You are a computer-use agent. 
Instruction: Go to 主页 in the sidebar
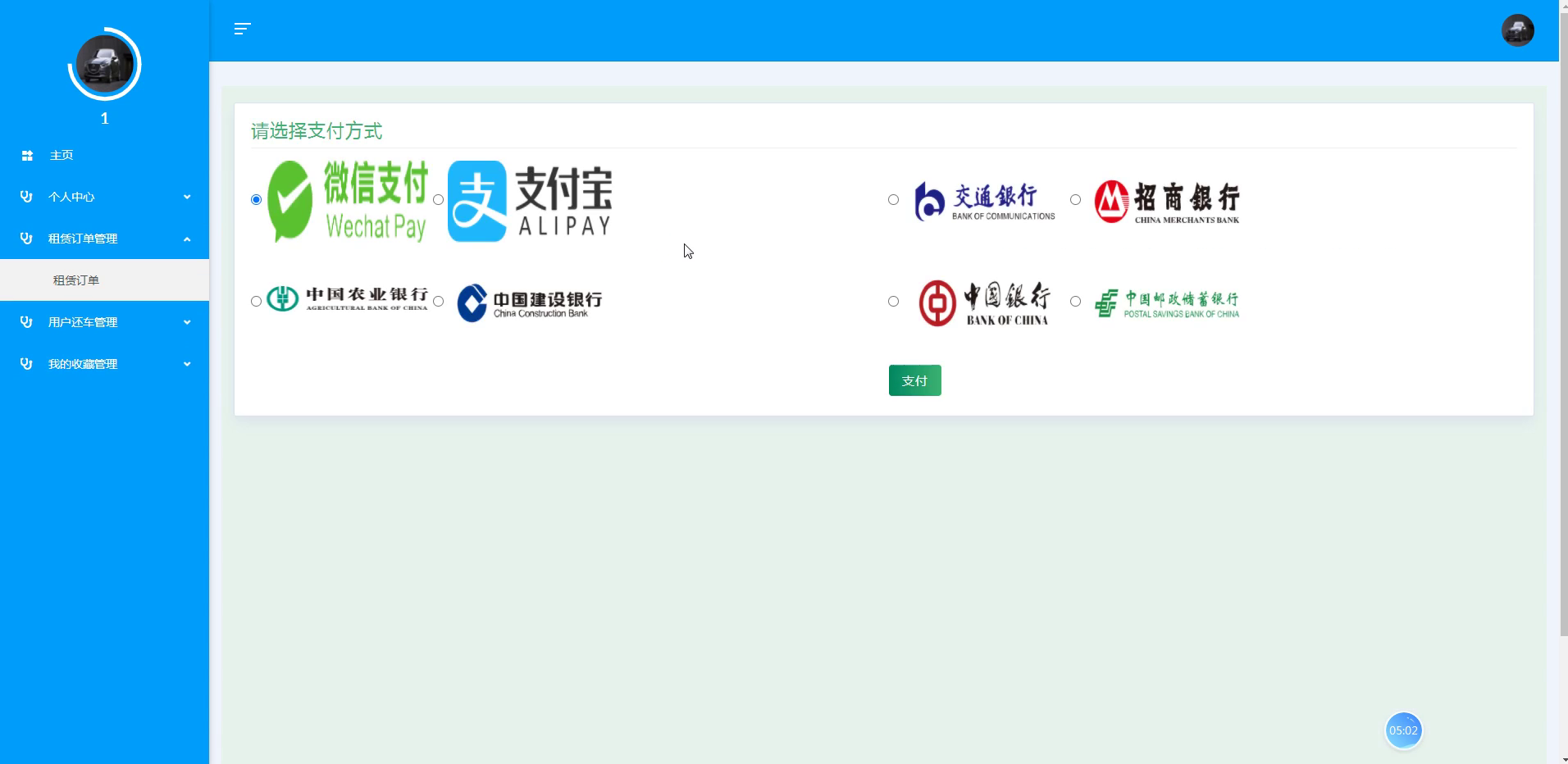click(104, 155)
